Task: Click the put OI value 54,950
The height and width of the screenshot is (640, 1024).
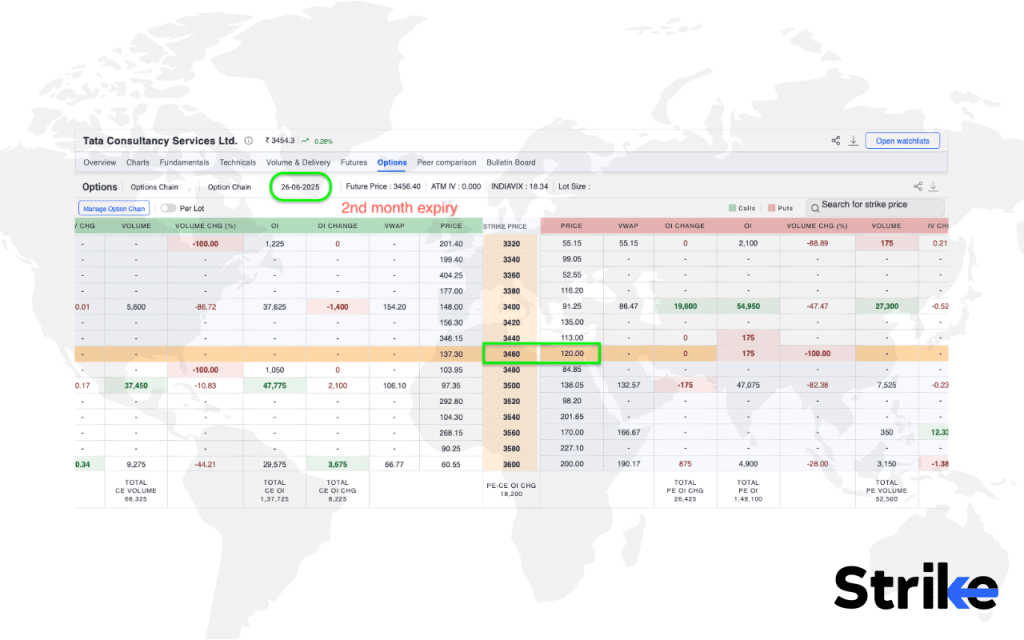Action: point(748,306)
